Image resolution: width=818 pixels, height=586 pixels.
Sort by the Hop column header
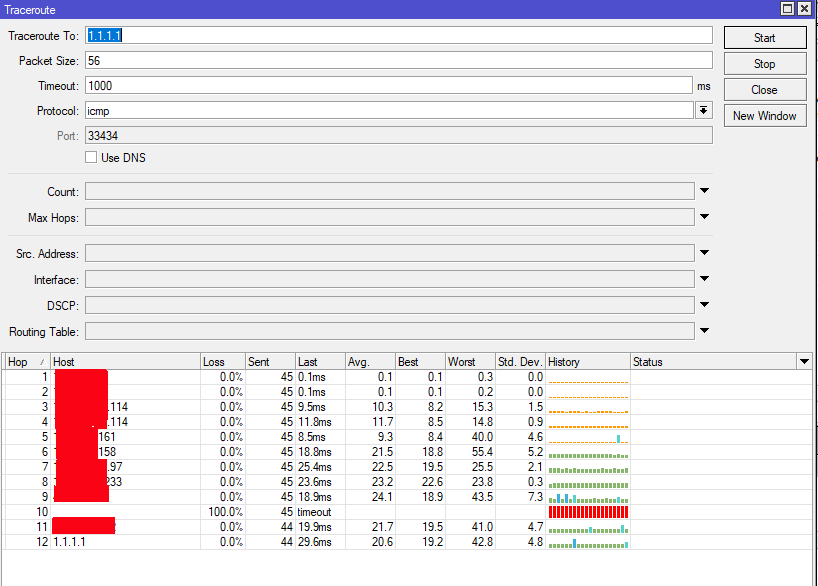tap(27, 362)
